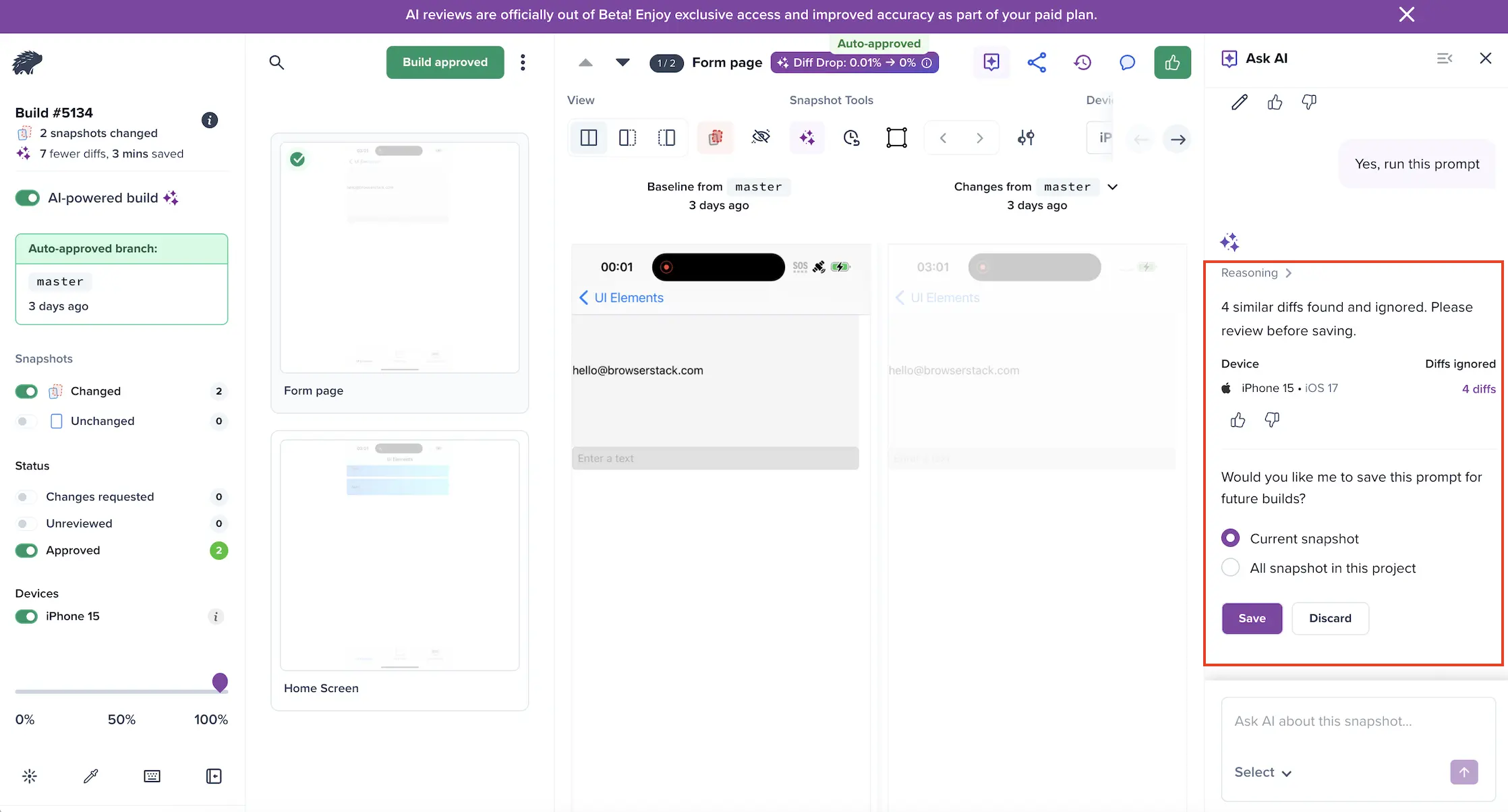The width and height of the screenshot is (1508, 812).
Task: Open the Select dropdown in the Ask AI box
Action: pyautogui.click(x=1263, y=772)
